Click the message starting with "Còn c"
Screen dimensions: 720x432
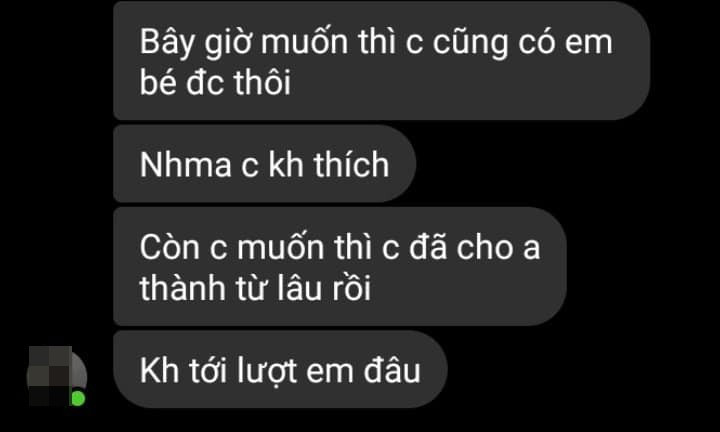tap(340, 266)
